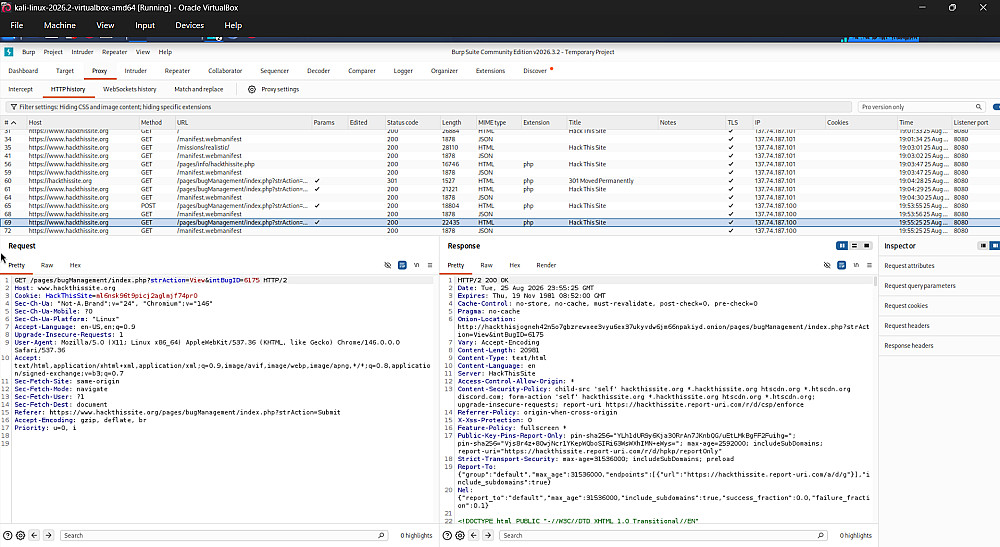The height and width of the screenshot is (547, 1000).
Task: Switch to WebSockets history sub-tab
Action: click(129, 89)
